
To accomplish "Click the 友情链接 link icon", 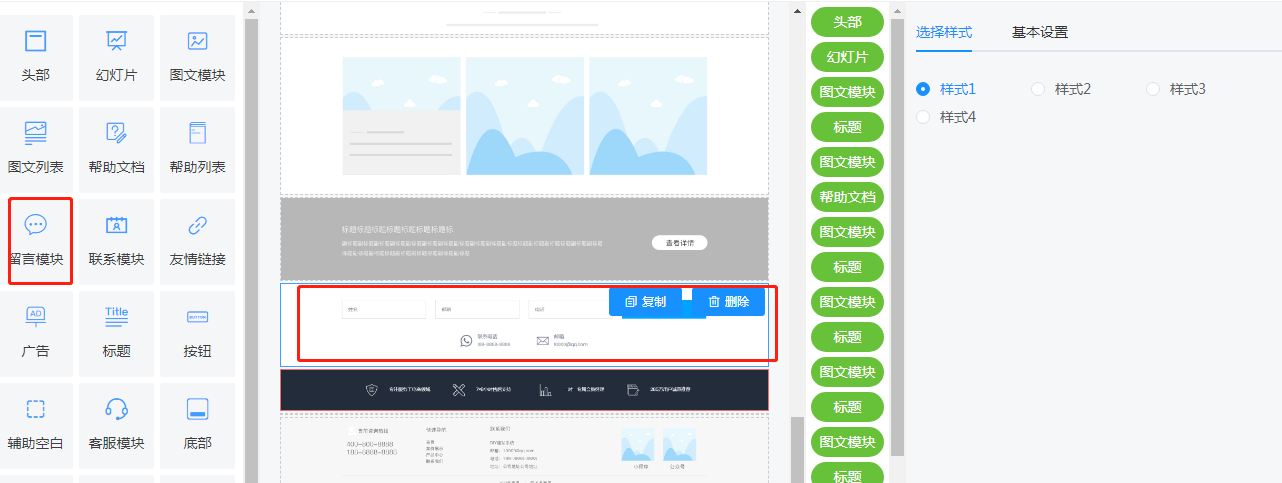I will tap(197, 225).
